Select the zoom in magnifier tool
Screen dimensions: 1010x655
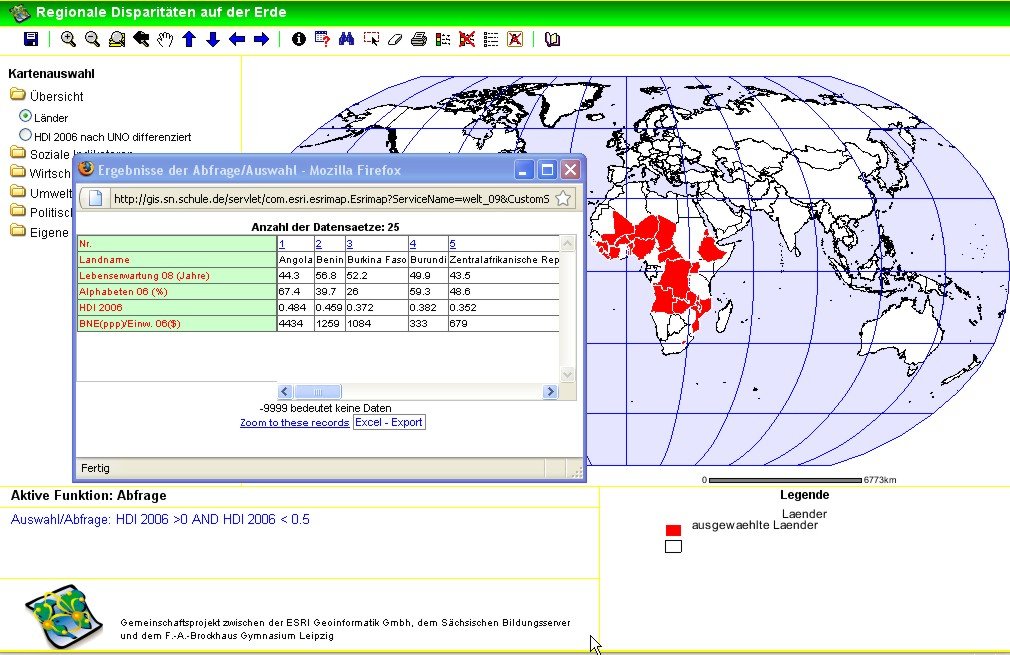[68, 39]
